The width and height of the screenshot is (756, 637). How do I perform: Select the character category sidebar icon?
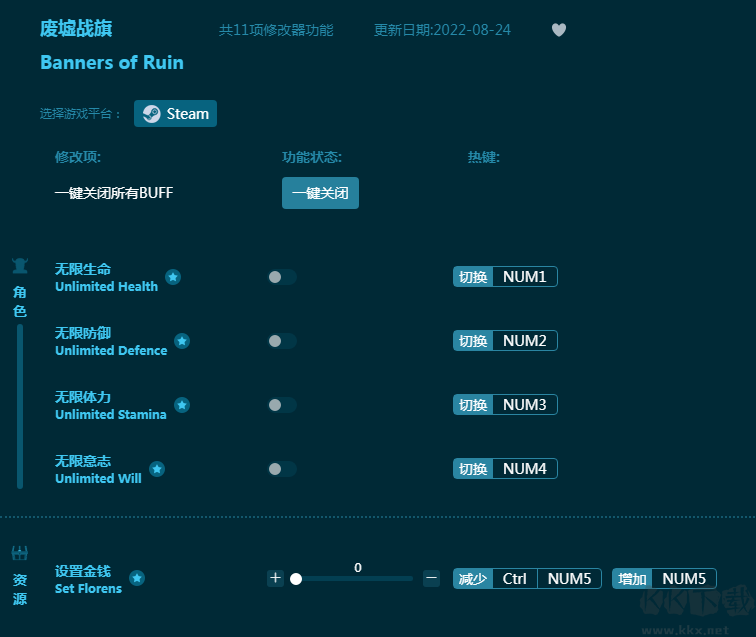coord(20,266)
